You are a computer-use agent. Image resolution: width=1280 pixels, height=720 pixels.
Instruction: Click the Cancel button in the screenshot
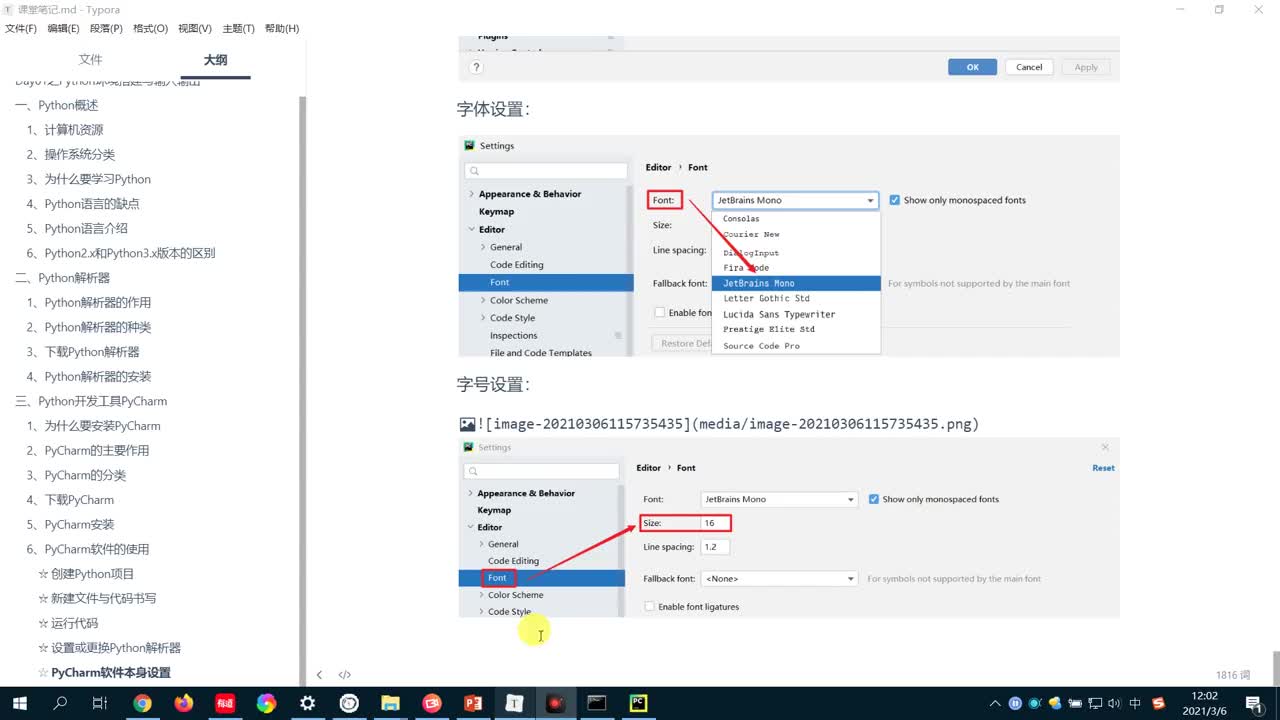coord(1029,67)
